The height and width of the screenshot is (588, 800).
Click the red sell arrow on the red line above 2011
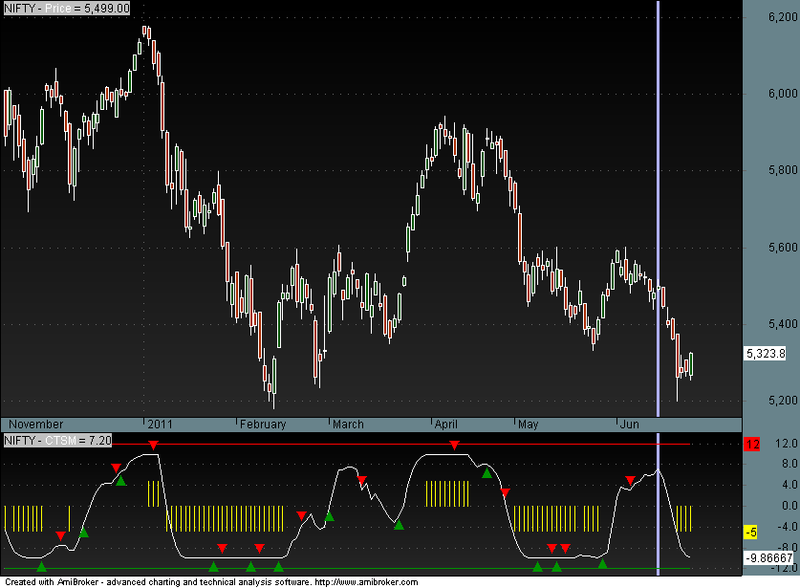coord(153,445)
